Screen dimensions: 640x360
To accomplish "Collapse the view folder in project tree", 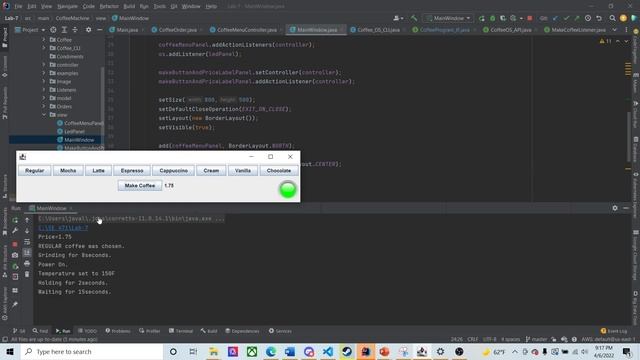I will point(44,115).
